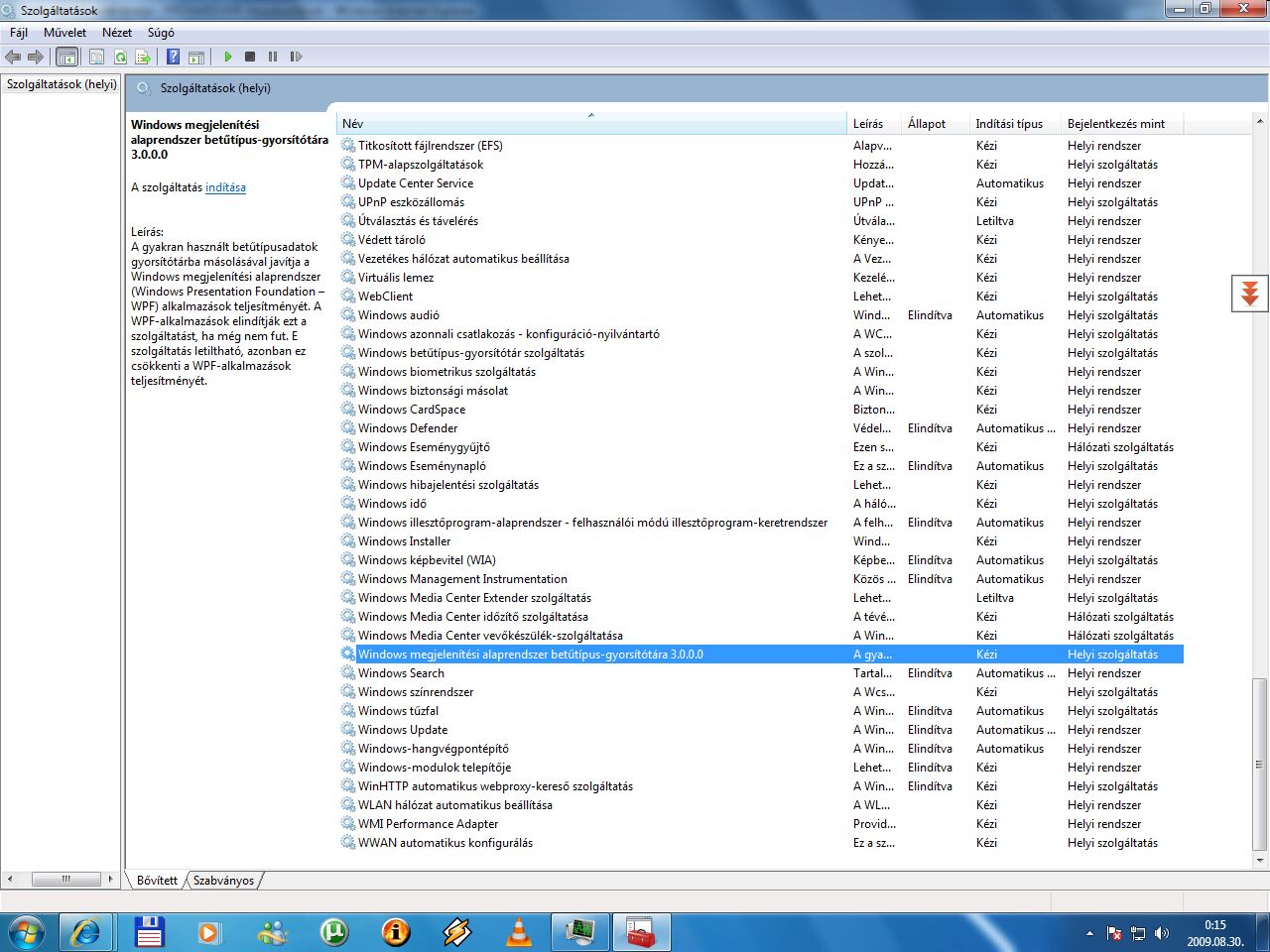Sort by the Állapot column header

pyautogui.click(x=936, y=124)
